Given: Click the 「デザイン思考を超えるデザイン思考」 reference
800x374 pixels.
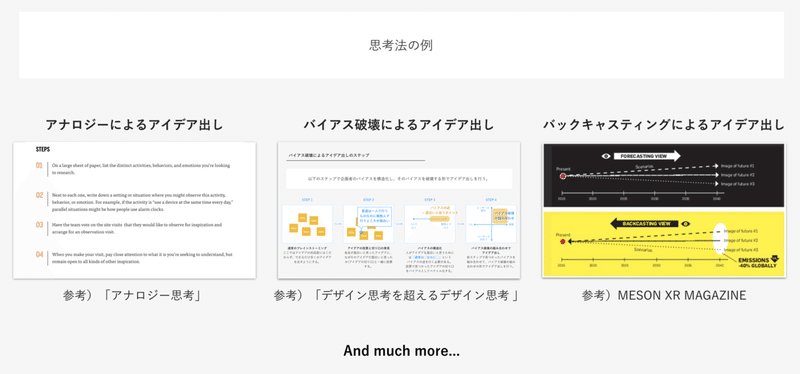Looking at the screenshot, I should coord(416,295).
